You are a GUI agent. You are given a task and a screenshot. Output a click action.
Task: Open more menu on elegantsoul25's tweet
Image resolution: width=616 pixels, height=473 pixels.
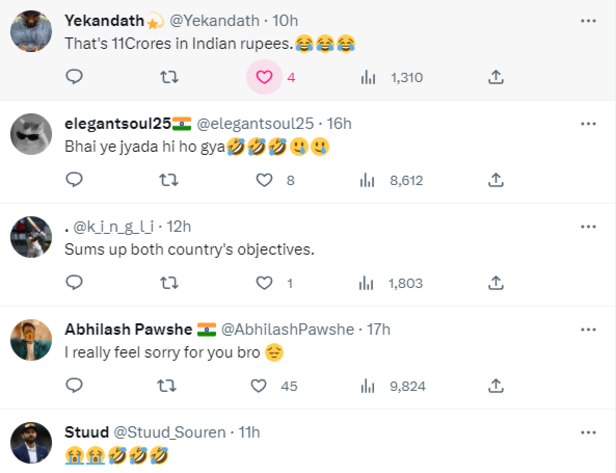click(x=588, y=124)
